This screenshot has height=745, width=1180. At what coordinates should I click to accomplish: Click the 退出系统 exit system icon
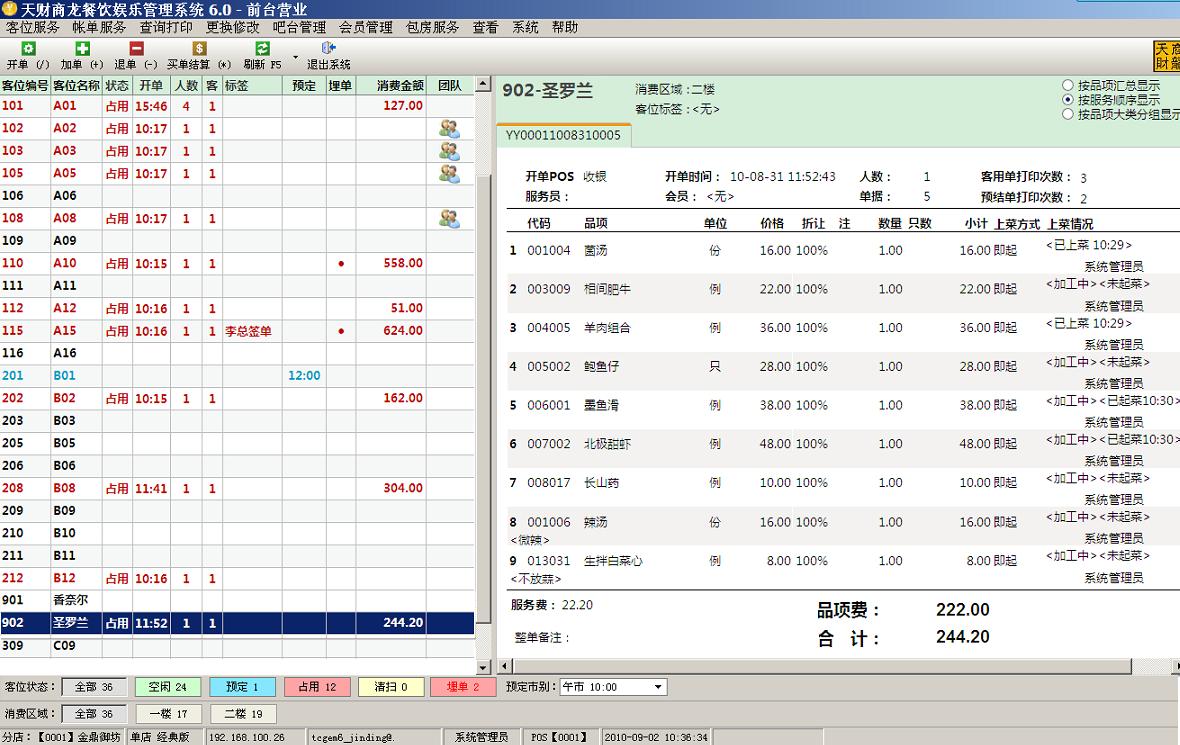pos(328,48)
